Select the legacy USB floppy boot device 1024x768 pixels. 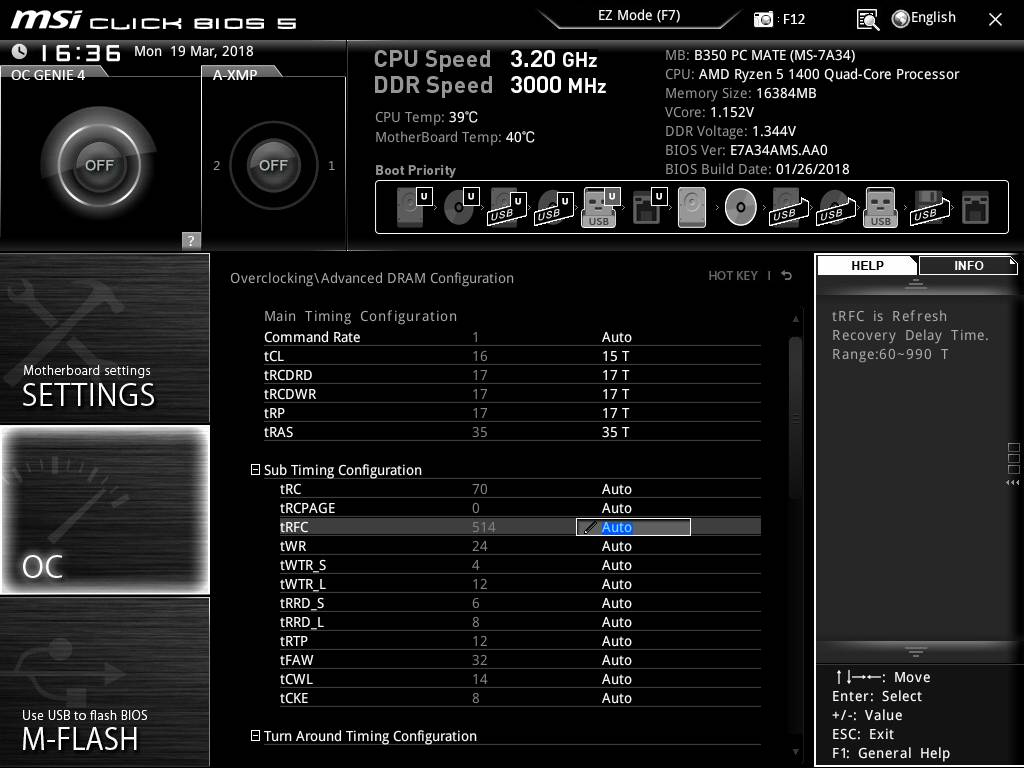(929, 207)
